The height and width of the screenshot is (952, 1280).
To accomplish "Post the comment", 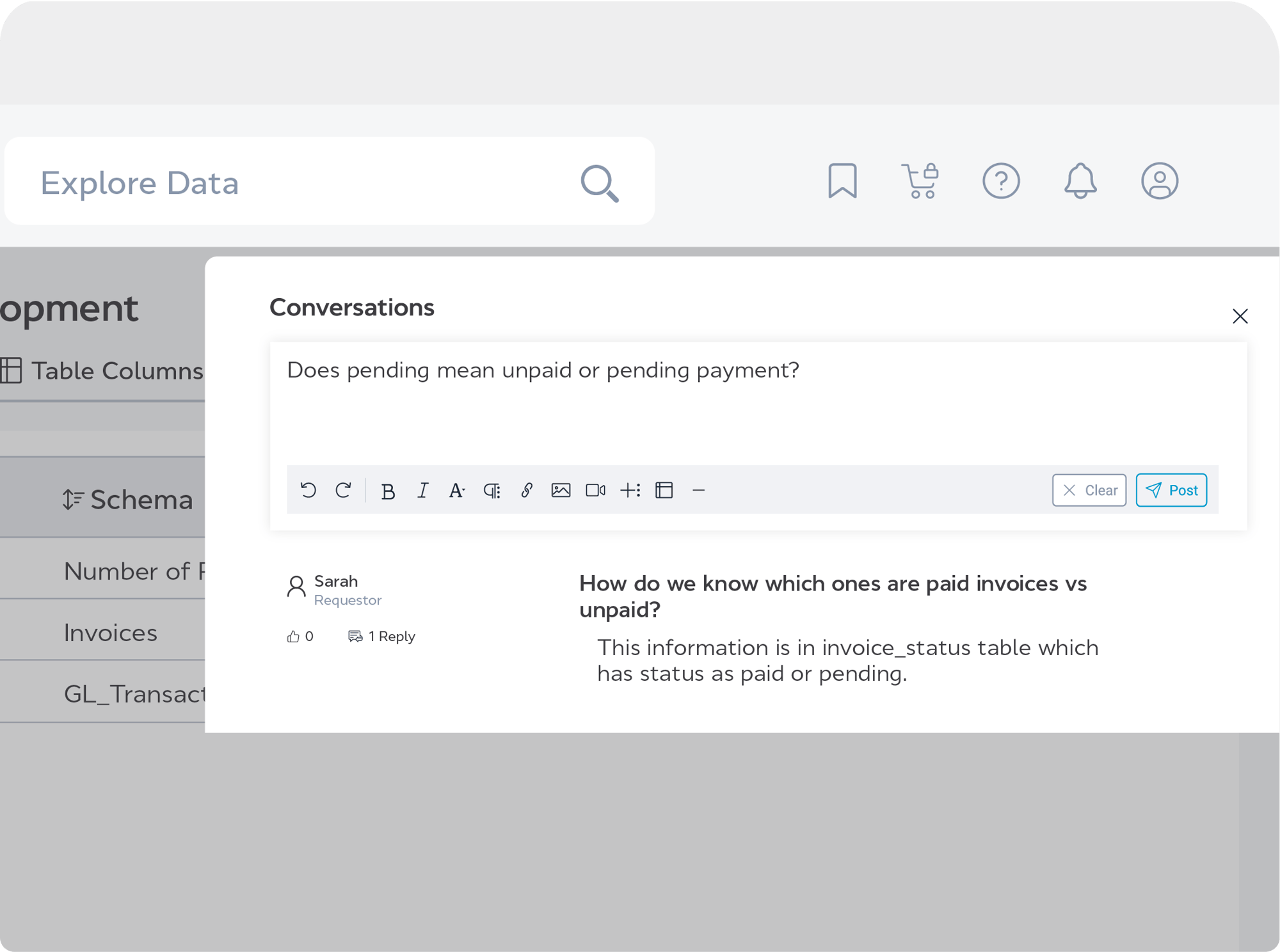I will [x=1171, y=491].
